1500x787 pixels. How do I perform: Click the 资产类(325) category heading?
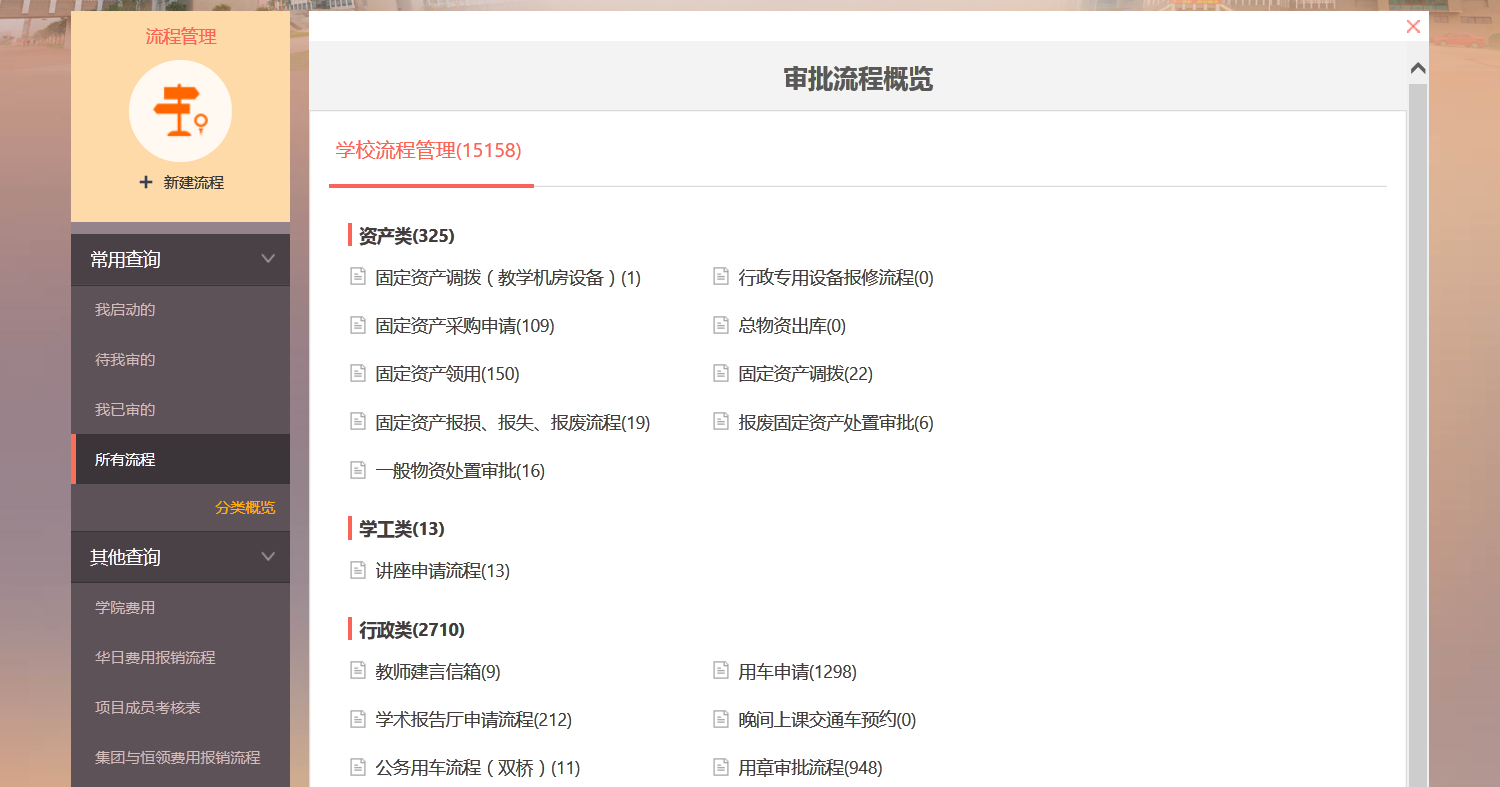406,236
